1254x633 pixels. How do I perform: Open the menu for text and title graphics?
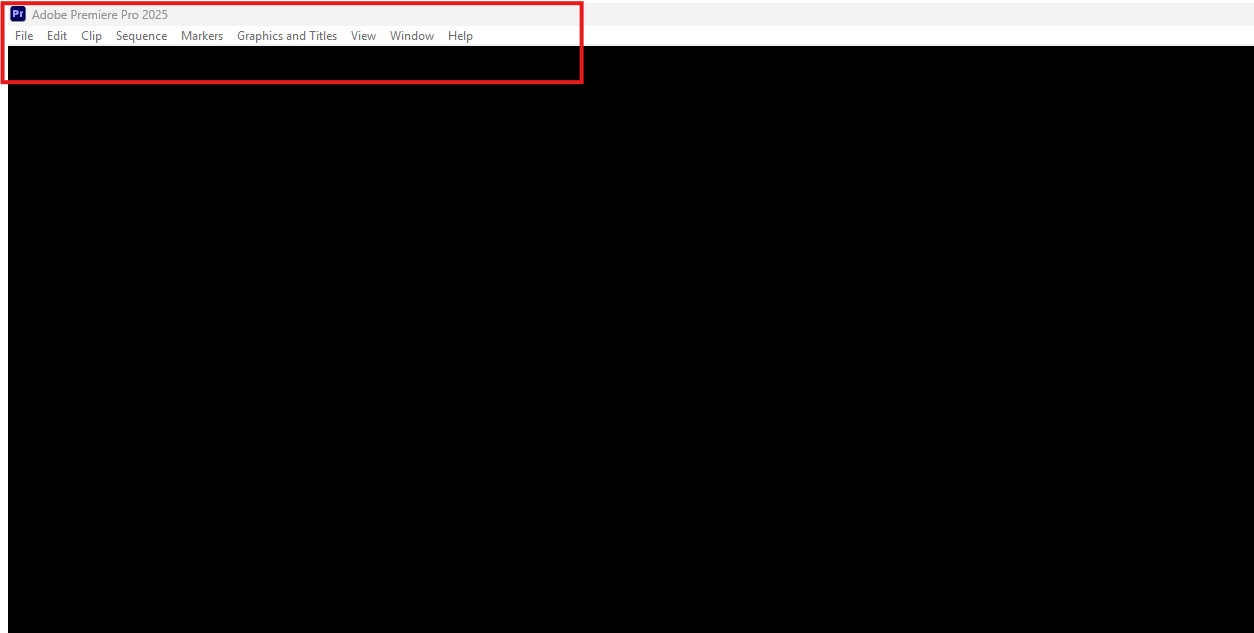click(287, 36)
